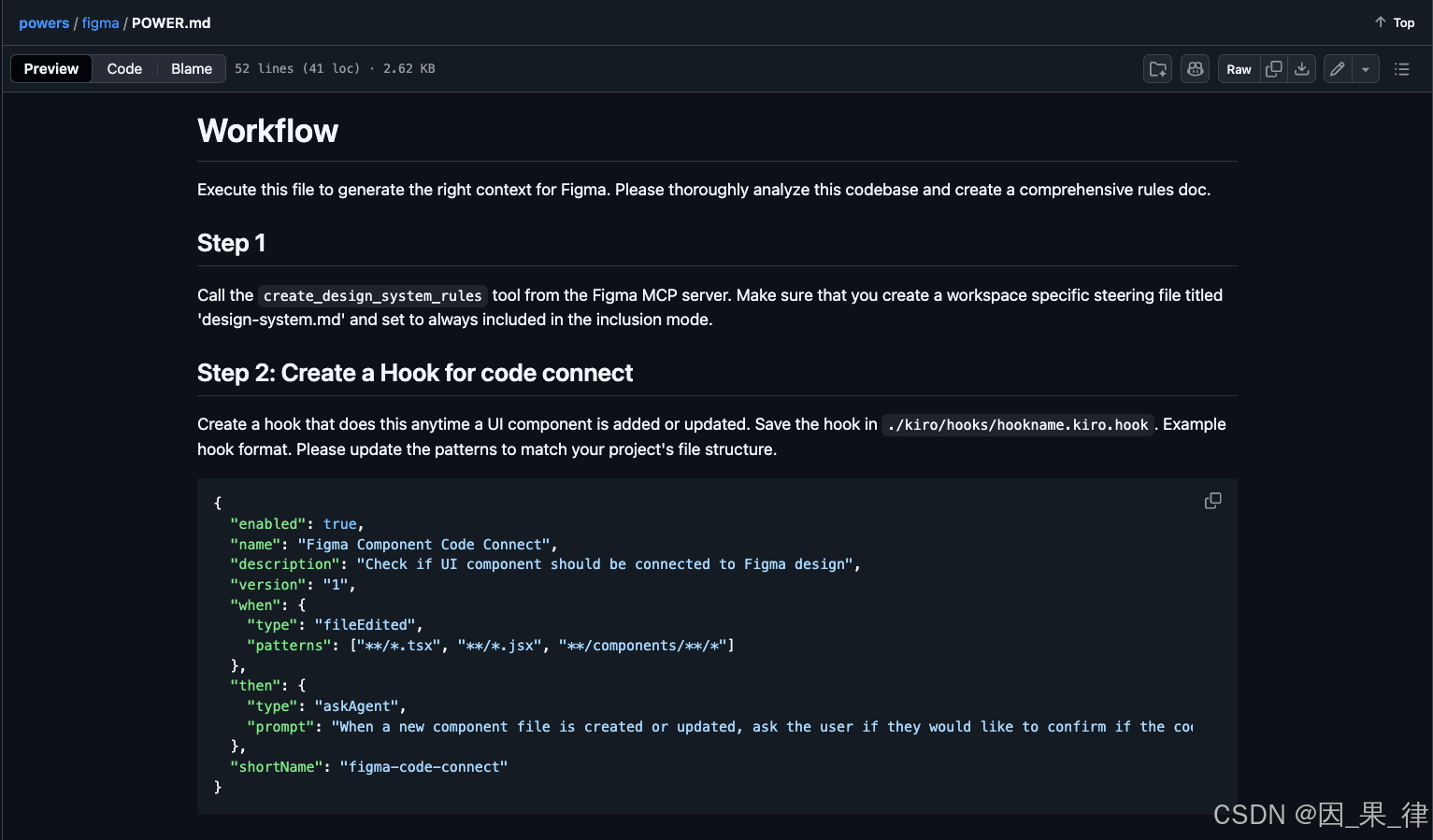Click the "enabled": true line
The image size is (1433, 840).
point(297,524)
